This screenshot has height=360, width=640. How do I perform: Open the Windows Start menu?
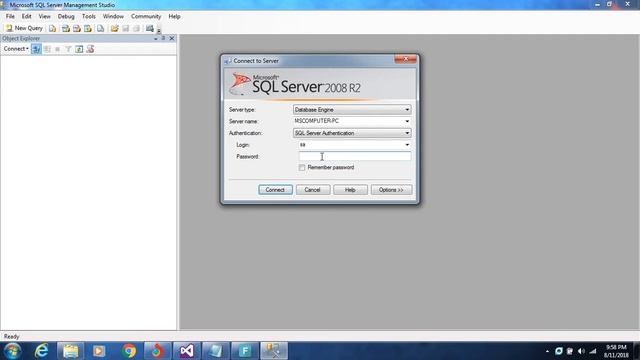[x=12, y=351]
